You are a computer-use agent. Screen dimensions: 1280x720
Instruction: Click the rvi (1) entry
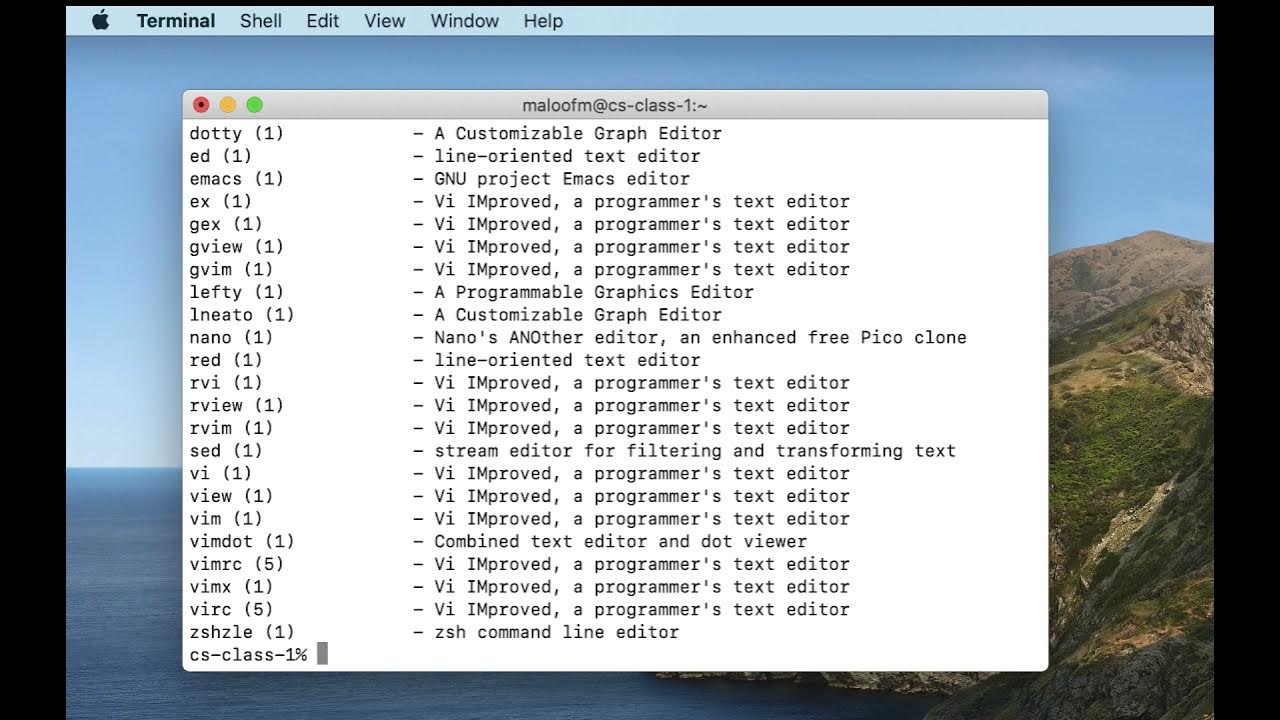[x=226, y=383]
